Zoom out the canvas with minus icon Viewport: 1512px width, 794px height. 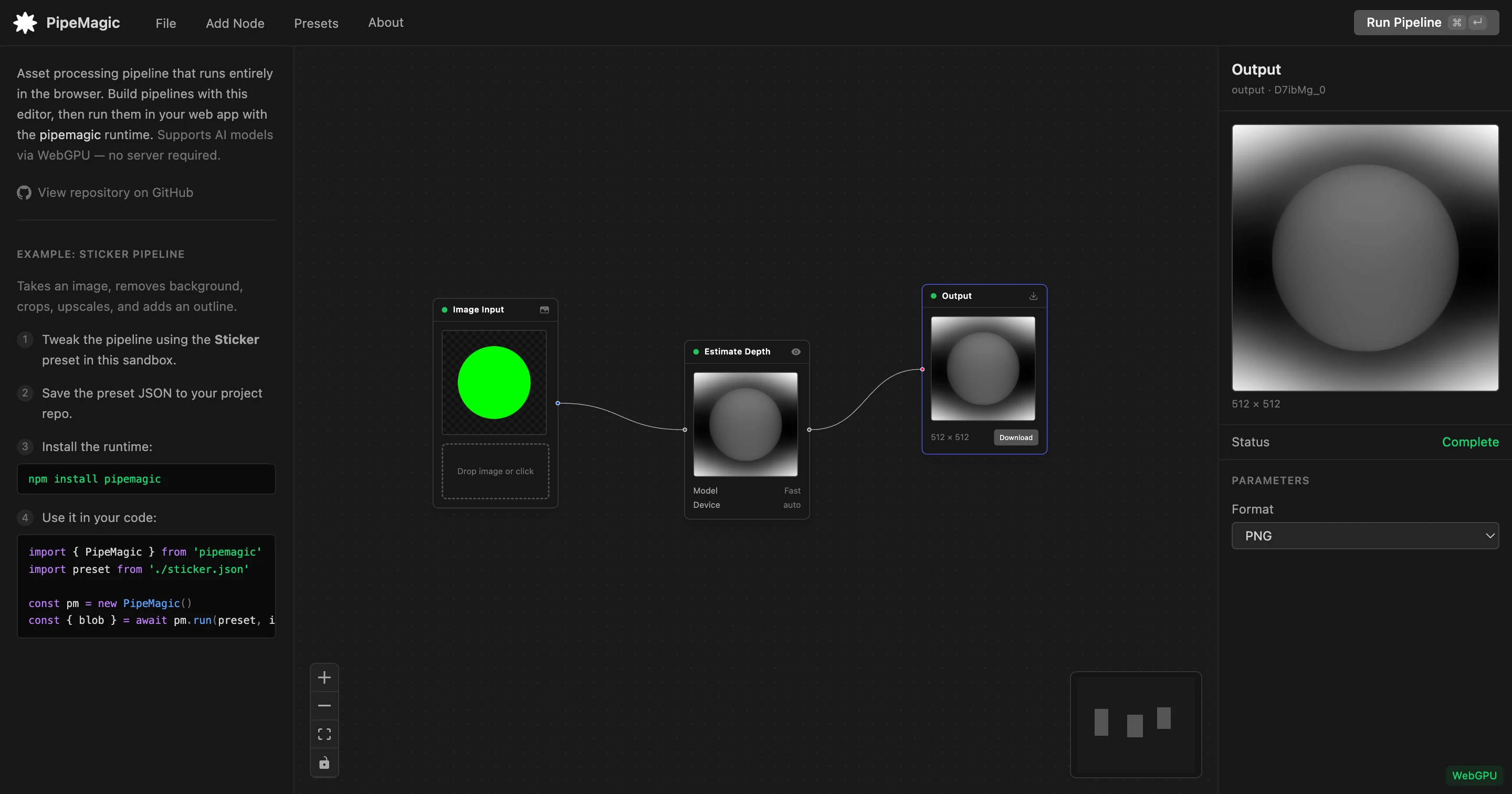324,705
